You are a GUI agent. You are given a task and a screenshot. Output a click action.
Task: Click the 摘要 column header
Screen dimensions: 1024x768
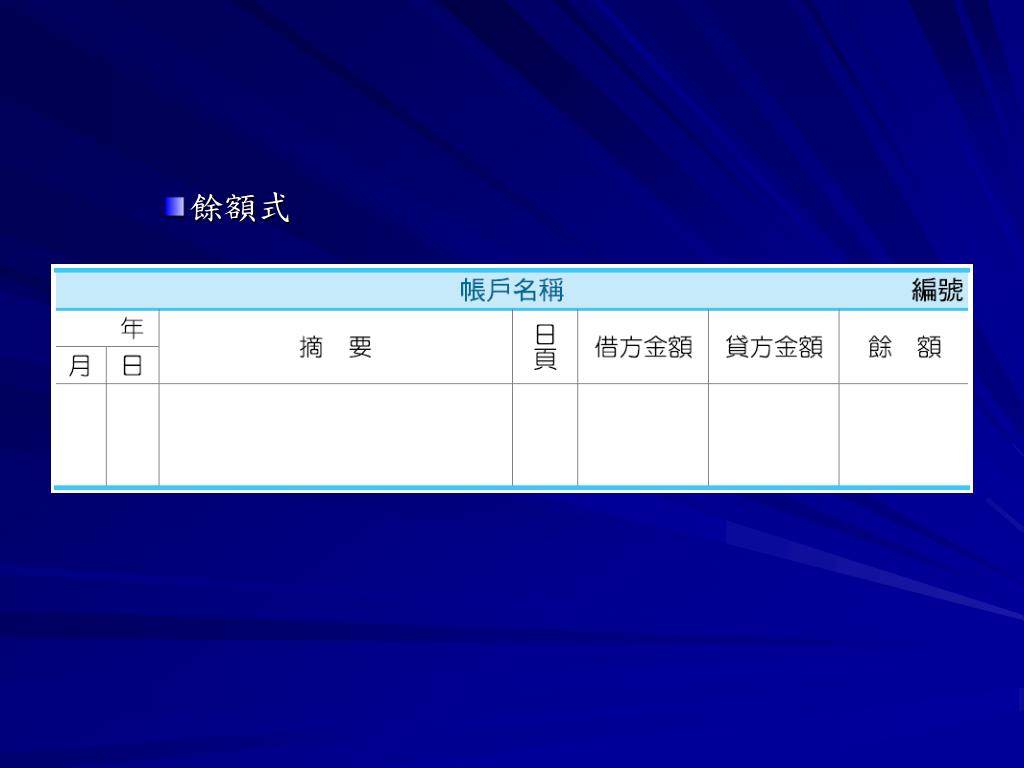coord(336,347)
